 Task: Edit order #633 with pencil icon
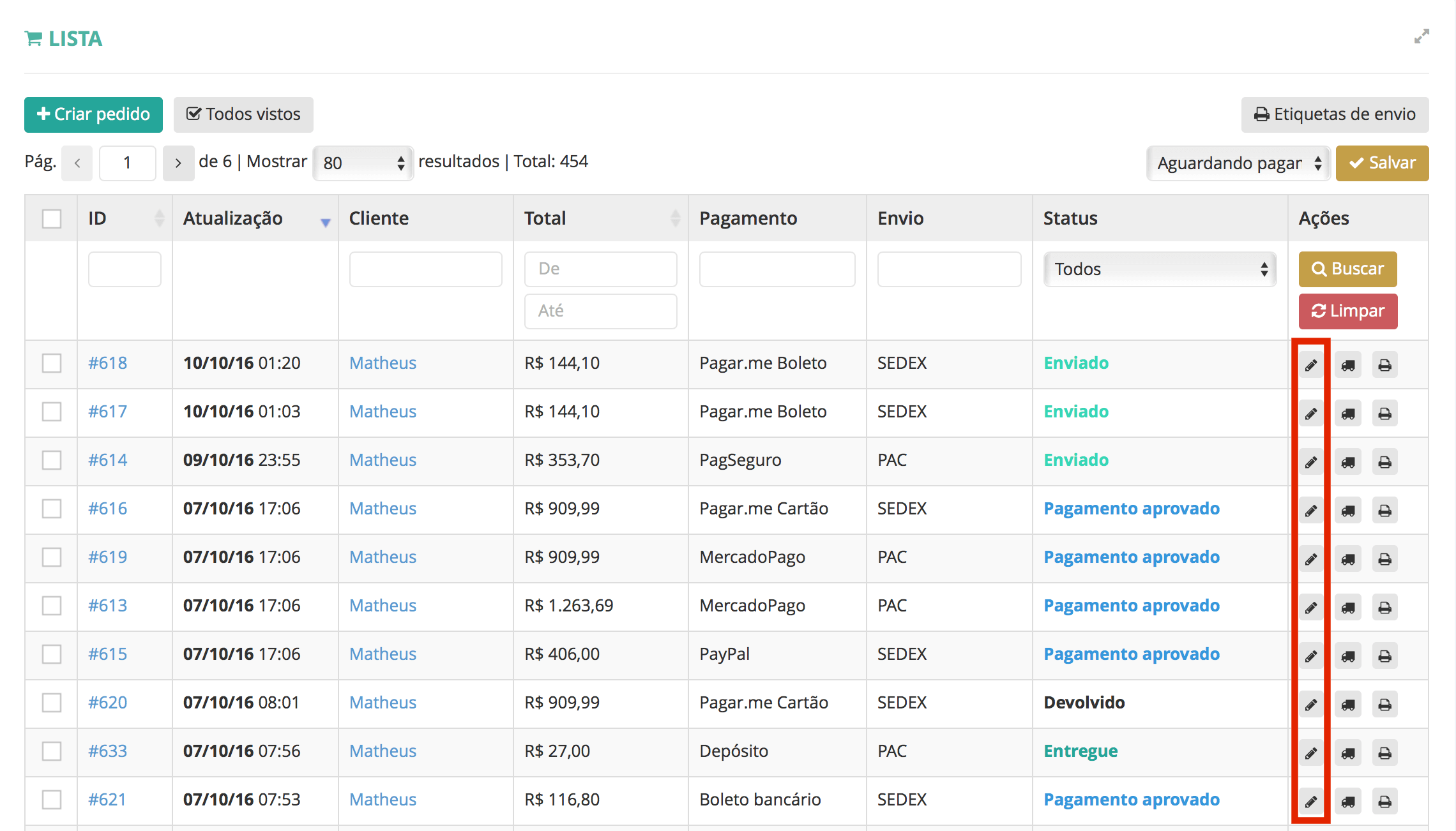tap(1311, 753)
